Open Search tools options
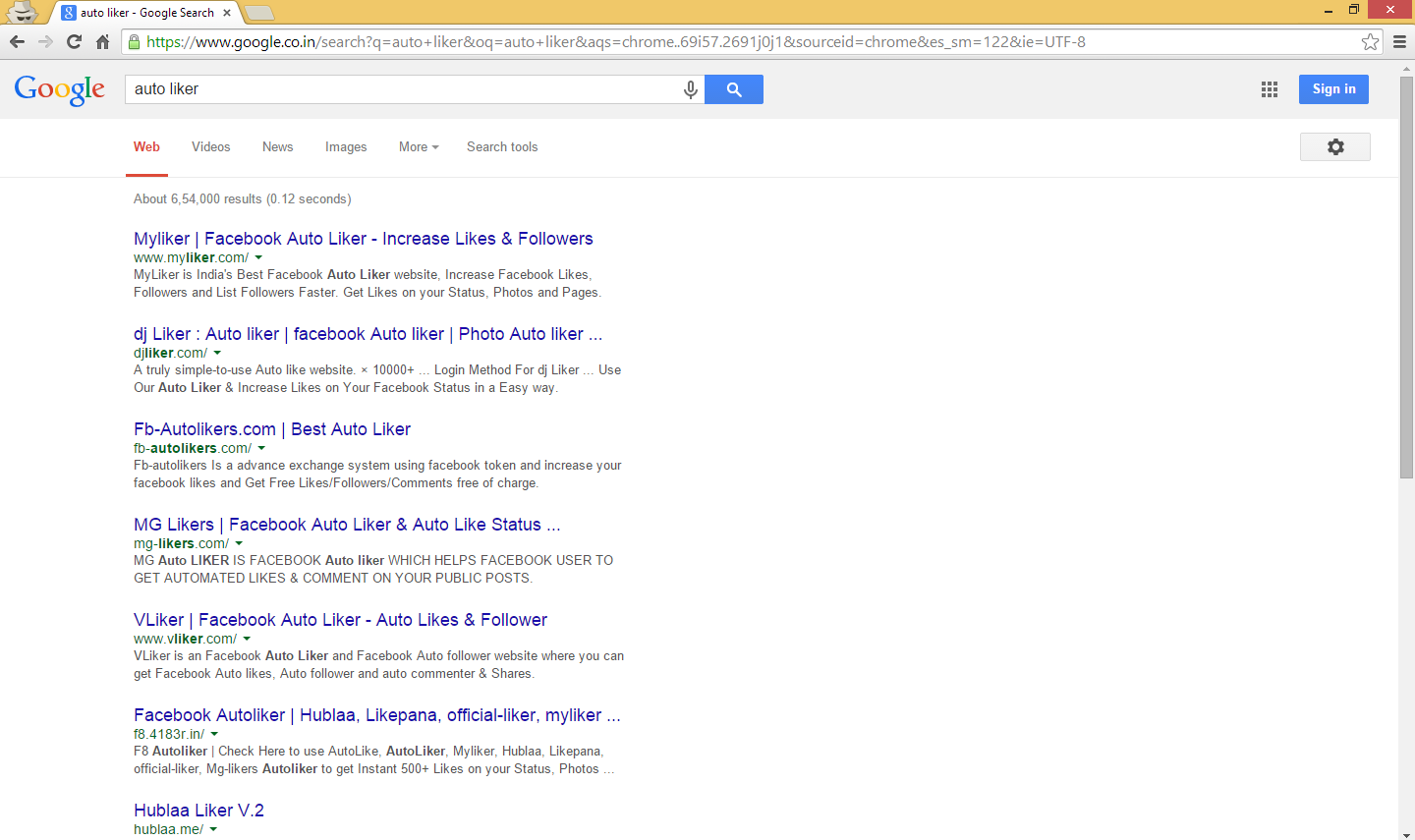 [502, 146]
